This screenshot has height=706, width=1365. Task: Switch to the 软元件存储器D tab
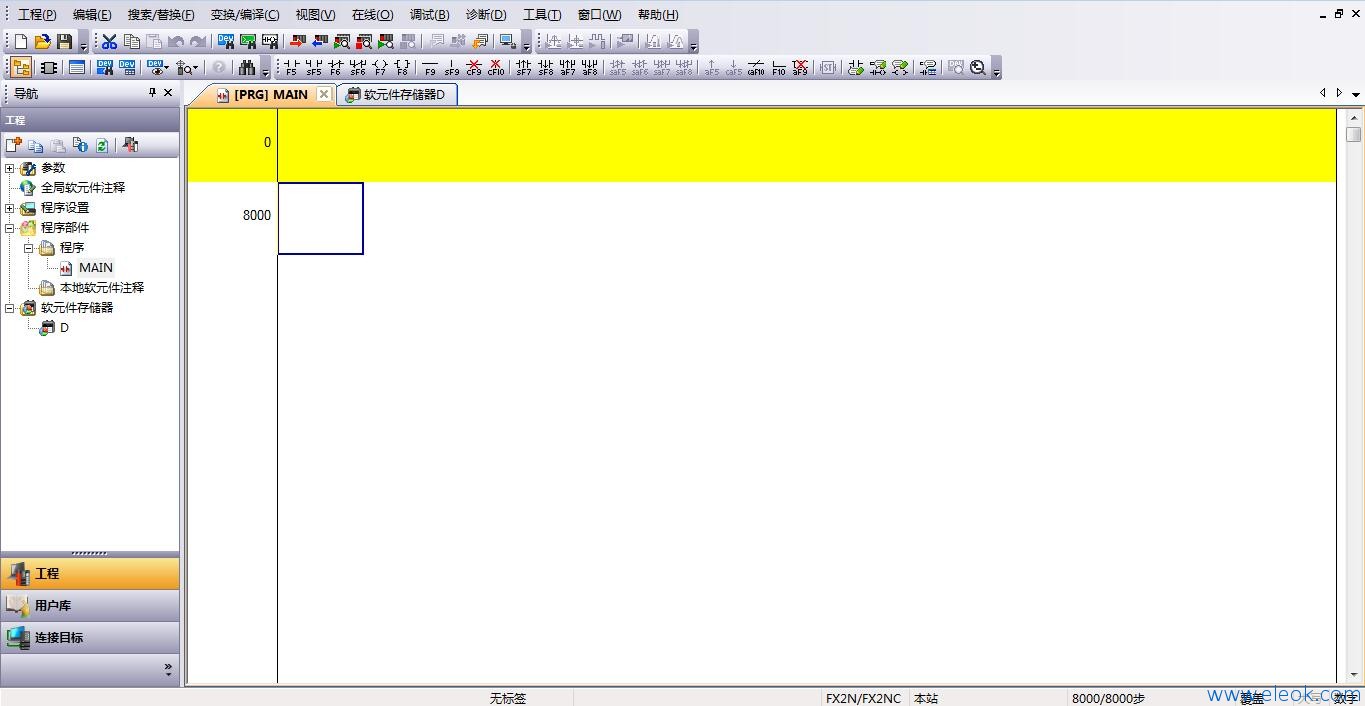(397, 95)
